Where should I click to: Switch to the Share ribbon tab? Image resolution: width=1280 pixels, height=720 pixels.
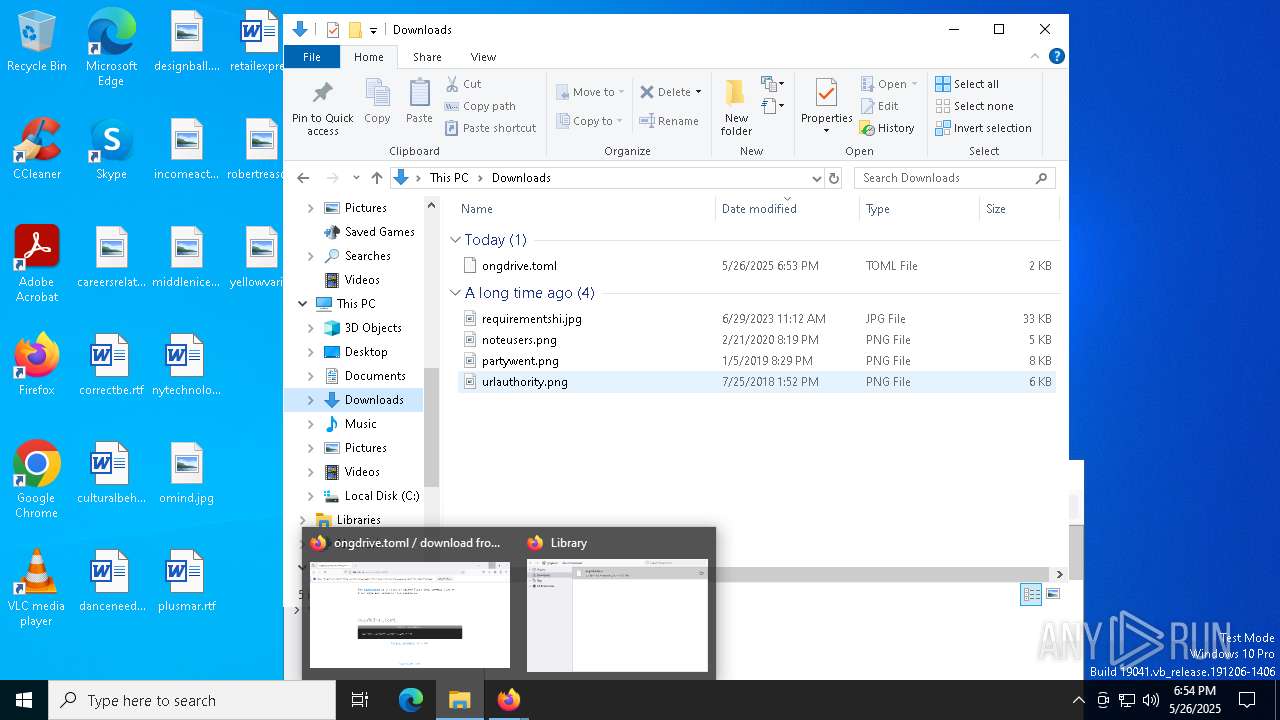point(427,57)
